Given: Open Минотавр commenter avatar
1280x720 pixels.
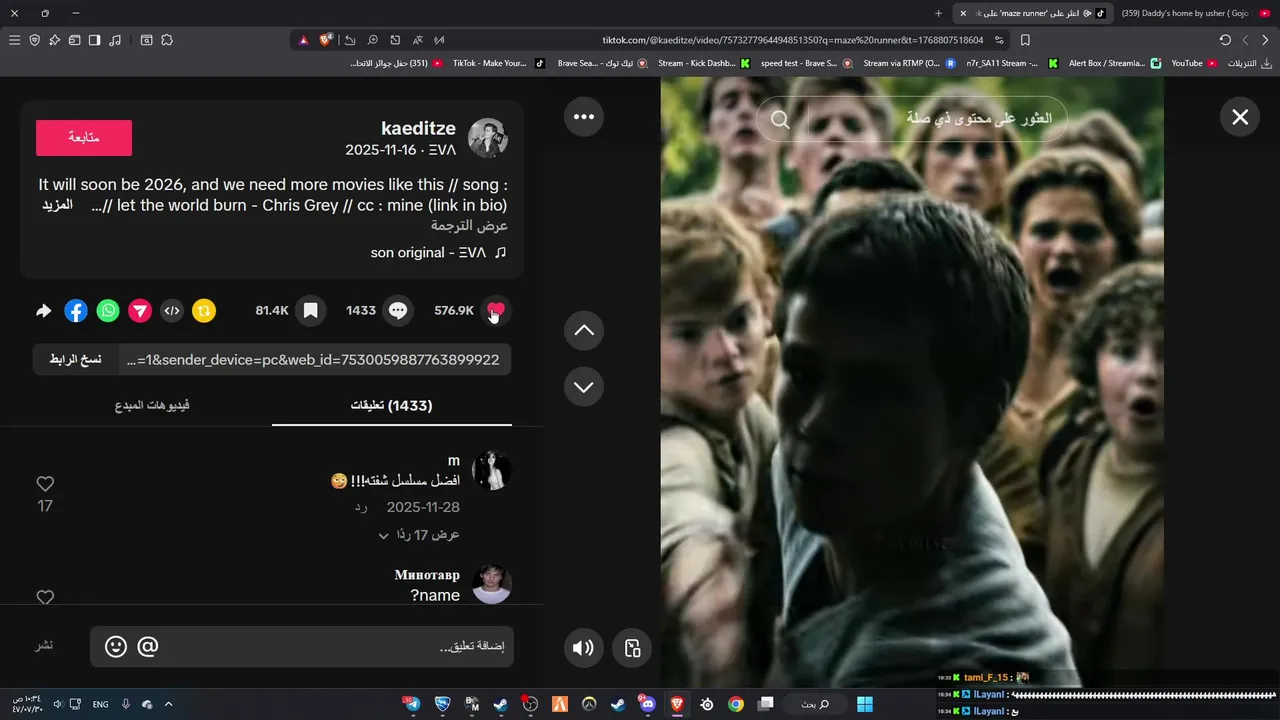Looking at the screenshot, I should pyautogui.click(x=491, y=584).
